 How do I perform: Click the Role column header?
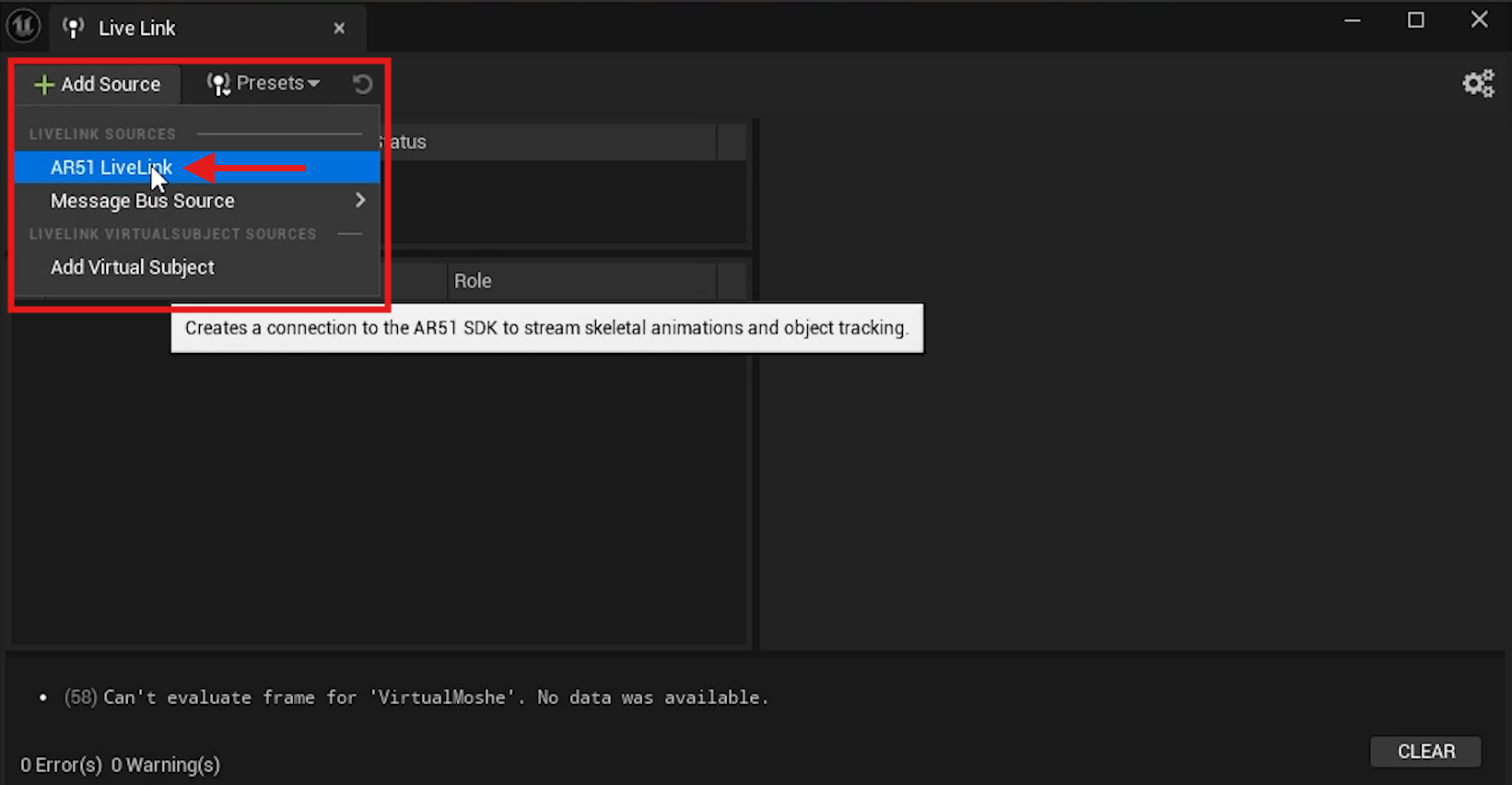click(581, 281)
